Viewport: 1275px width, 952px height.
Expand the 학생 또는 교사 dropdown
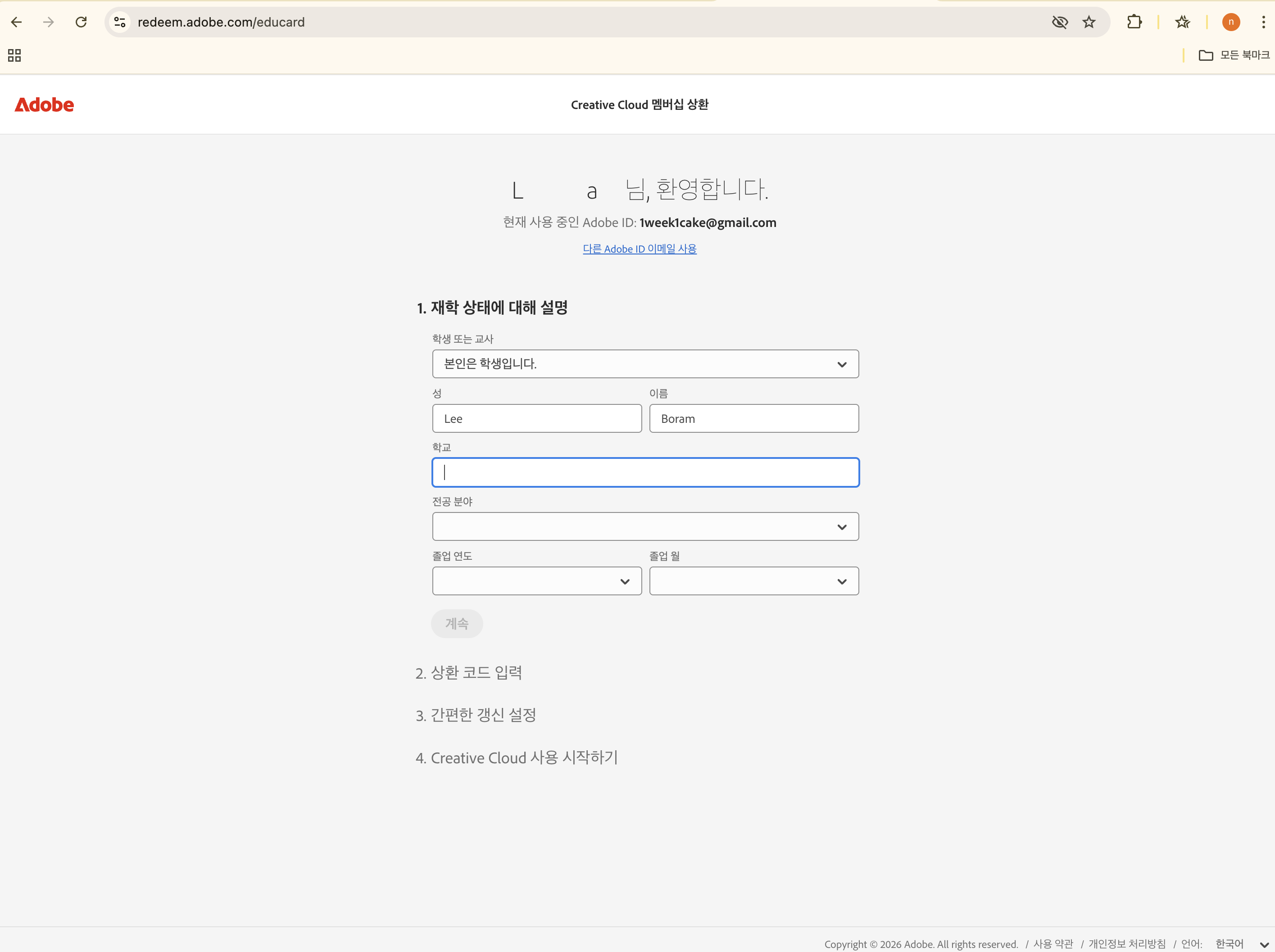pos(645,363)
